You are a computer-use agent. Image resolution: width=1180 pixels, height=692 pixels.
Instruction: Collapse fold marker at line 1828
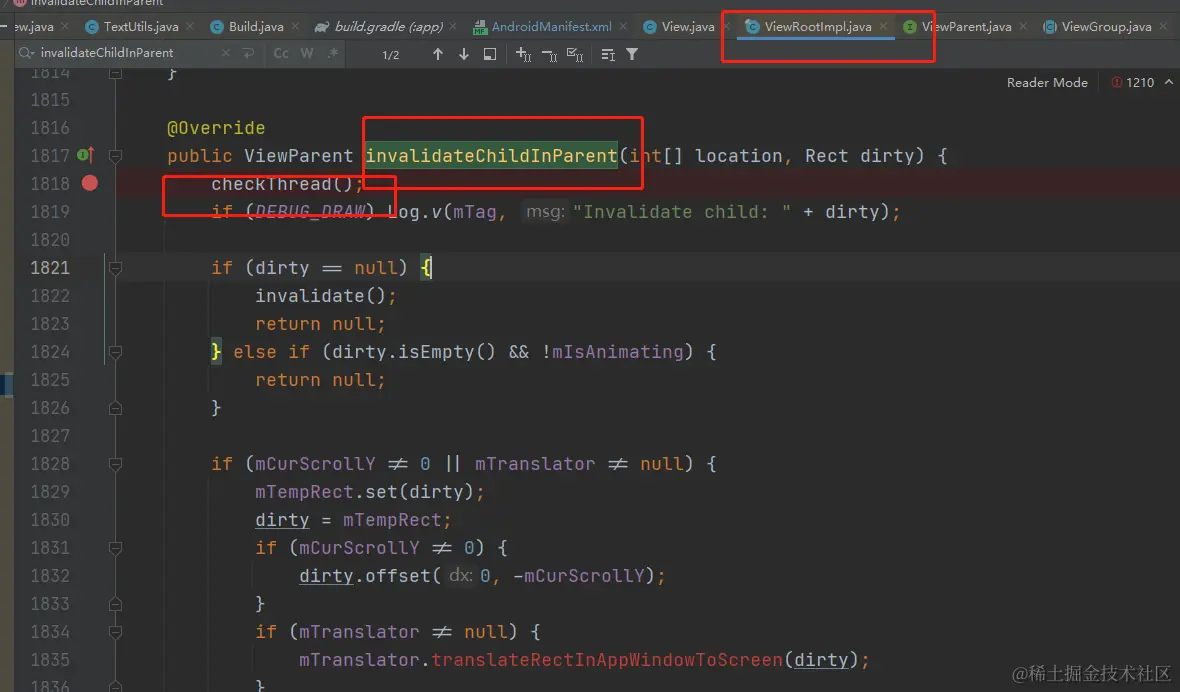click(115, 463)
